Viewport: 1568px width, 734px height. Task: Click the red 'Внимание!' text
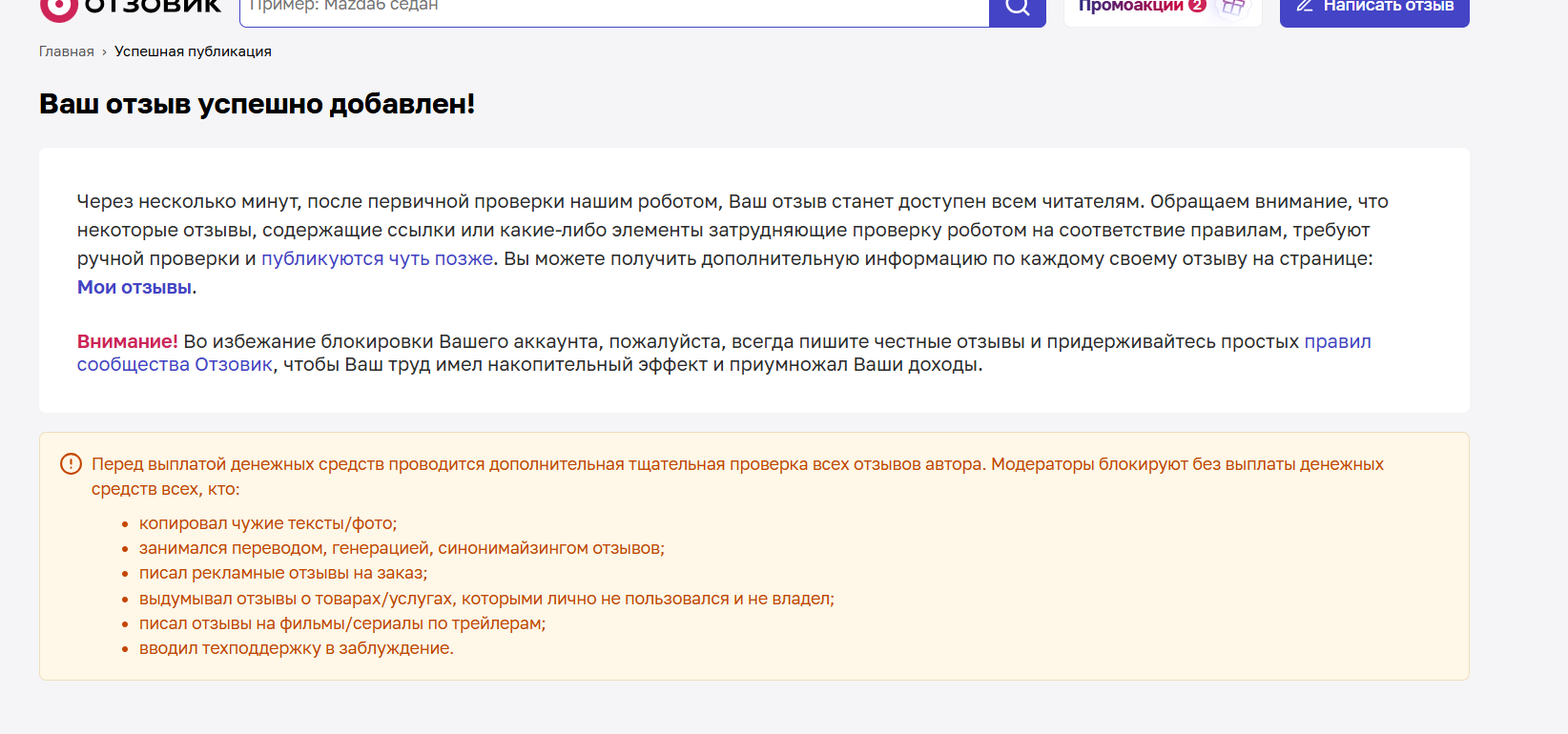[x=128, y=341]
